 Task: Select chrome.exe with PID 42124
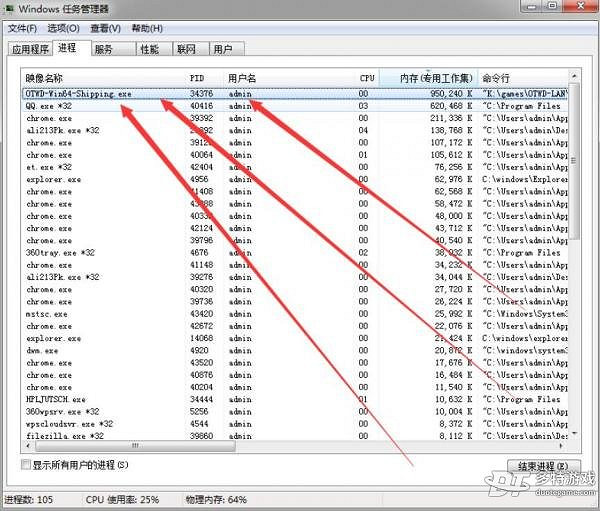(295, 229)
